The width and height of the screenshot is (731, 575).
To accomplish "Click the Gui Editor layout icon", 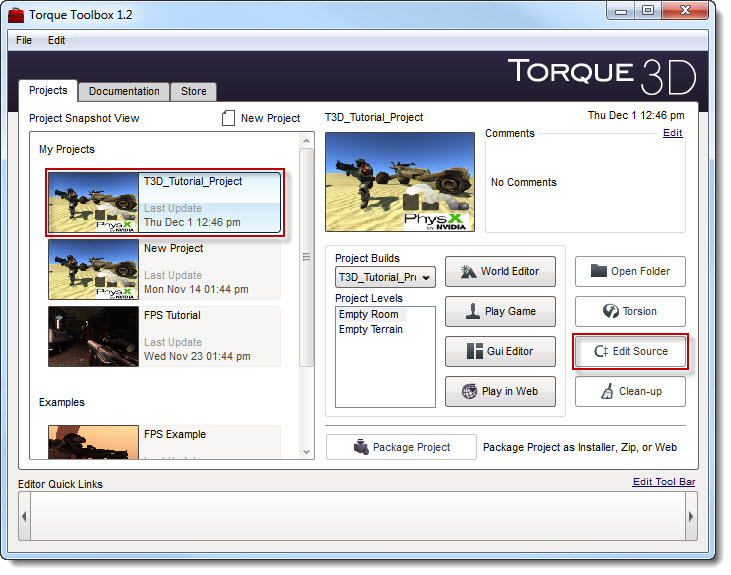I will pos(475,351).
